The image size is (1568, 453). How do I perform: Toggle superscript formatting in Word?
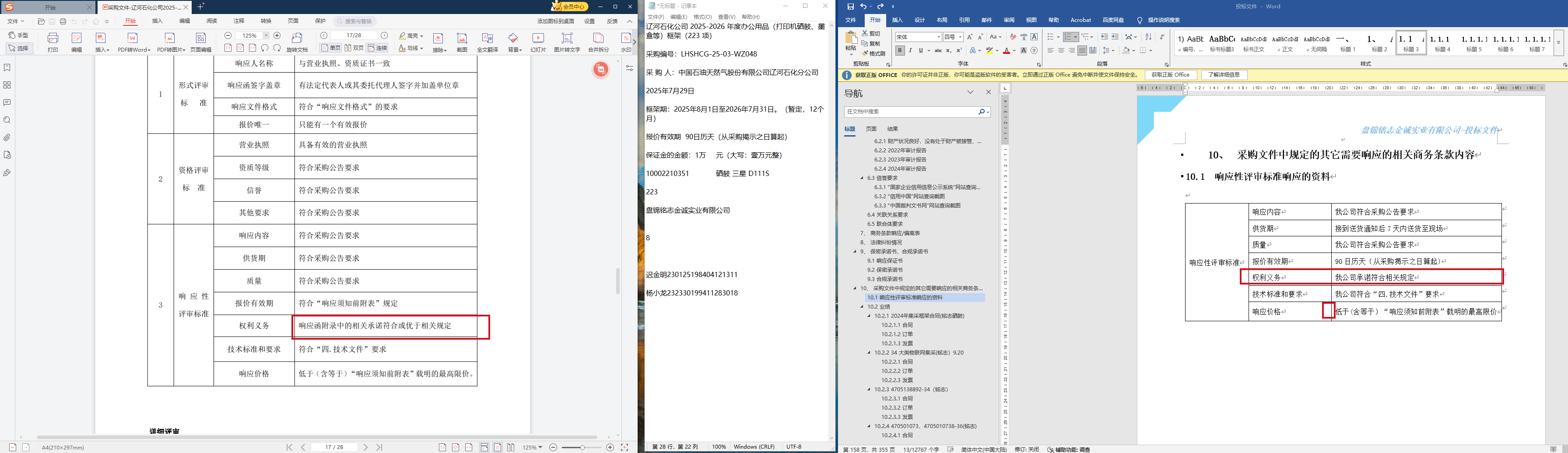point(959,50)
